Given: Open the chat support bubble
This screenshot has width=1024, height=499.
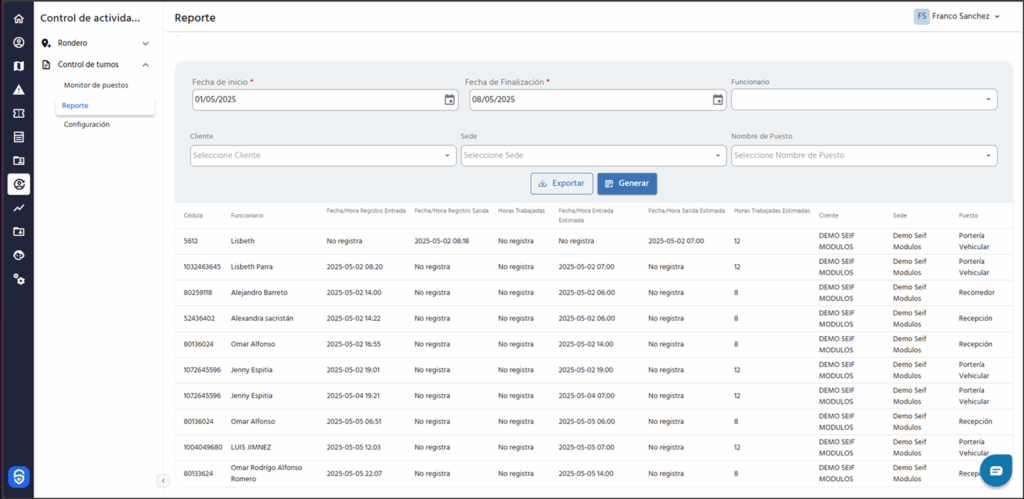Looking at the screenshot, I should click(x=996, y=471).
